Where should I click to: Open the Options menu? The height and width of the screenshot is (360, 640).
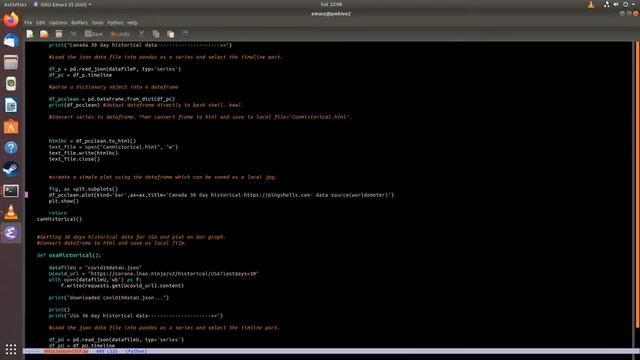[x=58, y=23]
